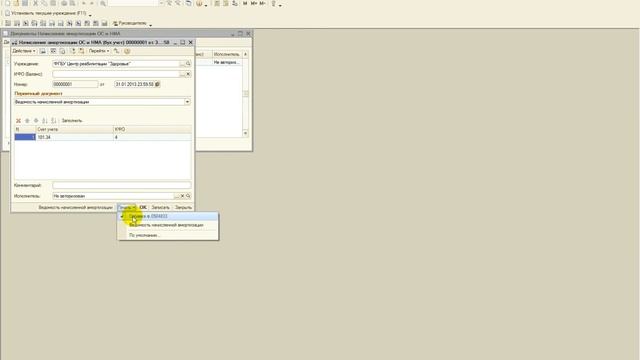Click the Print icon in main toolbar
640x360 pixels.
point(64,3)
